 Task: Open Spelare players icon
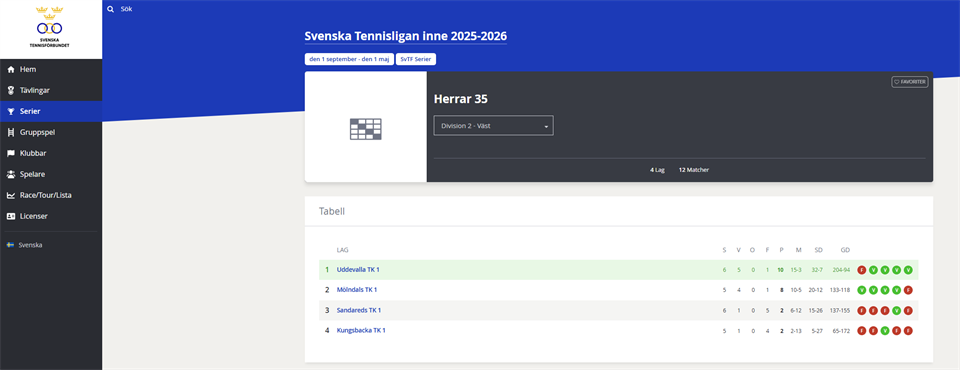point(10,175)
